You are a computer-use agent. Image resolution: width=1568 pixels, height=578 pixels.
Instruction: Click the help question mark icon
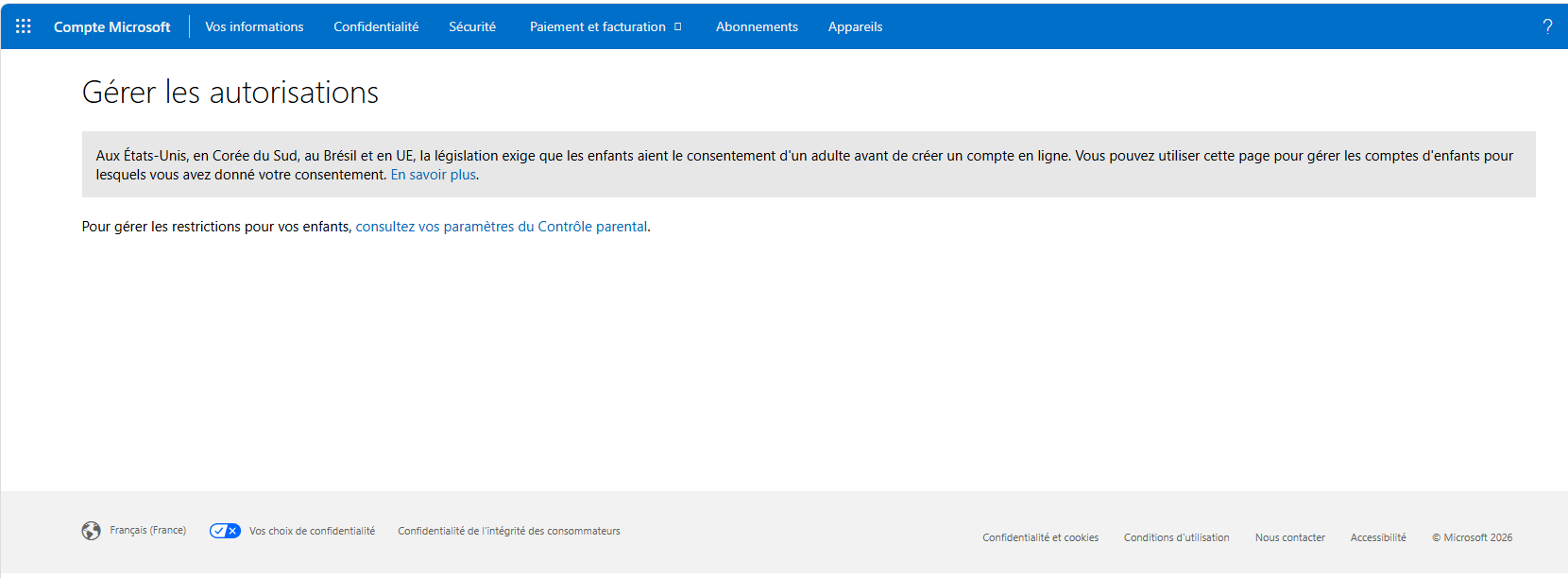1547,26
